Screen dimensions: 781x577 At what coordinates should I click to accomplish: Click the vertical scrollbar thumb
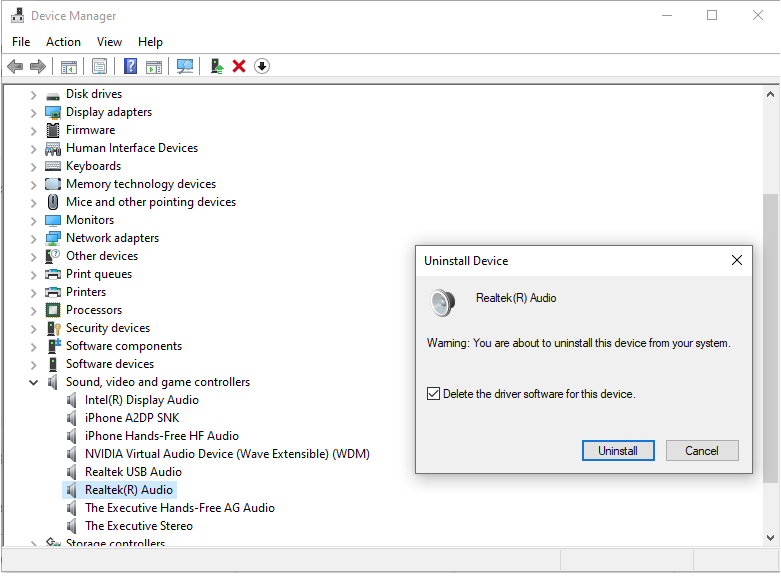(770, 338)
